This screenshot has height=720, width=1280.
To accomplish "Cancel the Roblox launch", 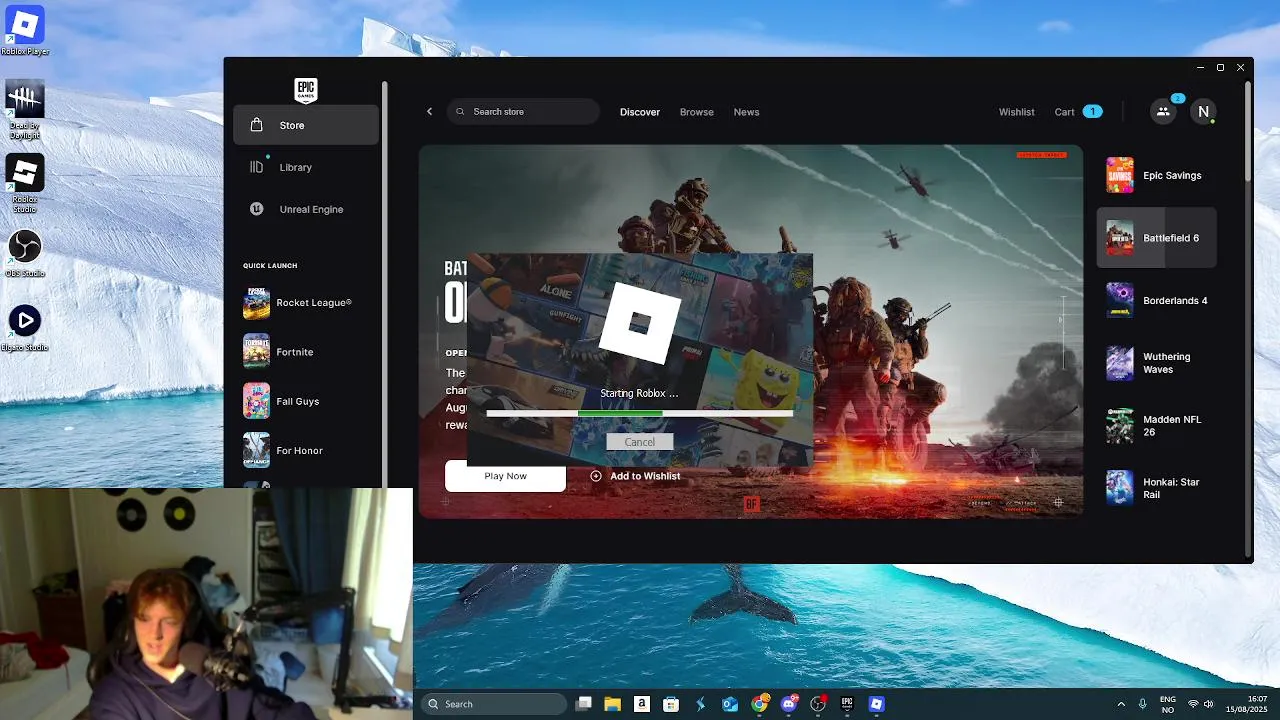I will point(640,442).
